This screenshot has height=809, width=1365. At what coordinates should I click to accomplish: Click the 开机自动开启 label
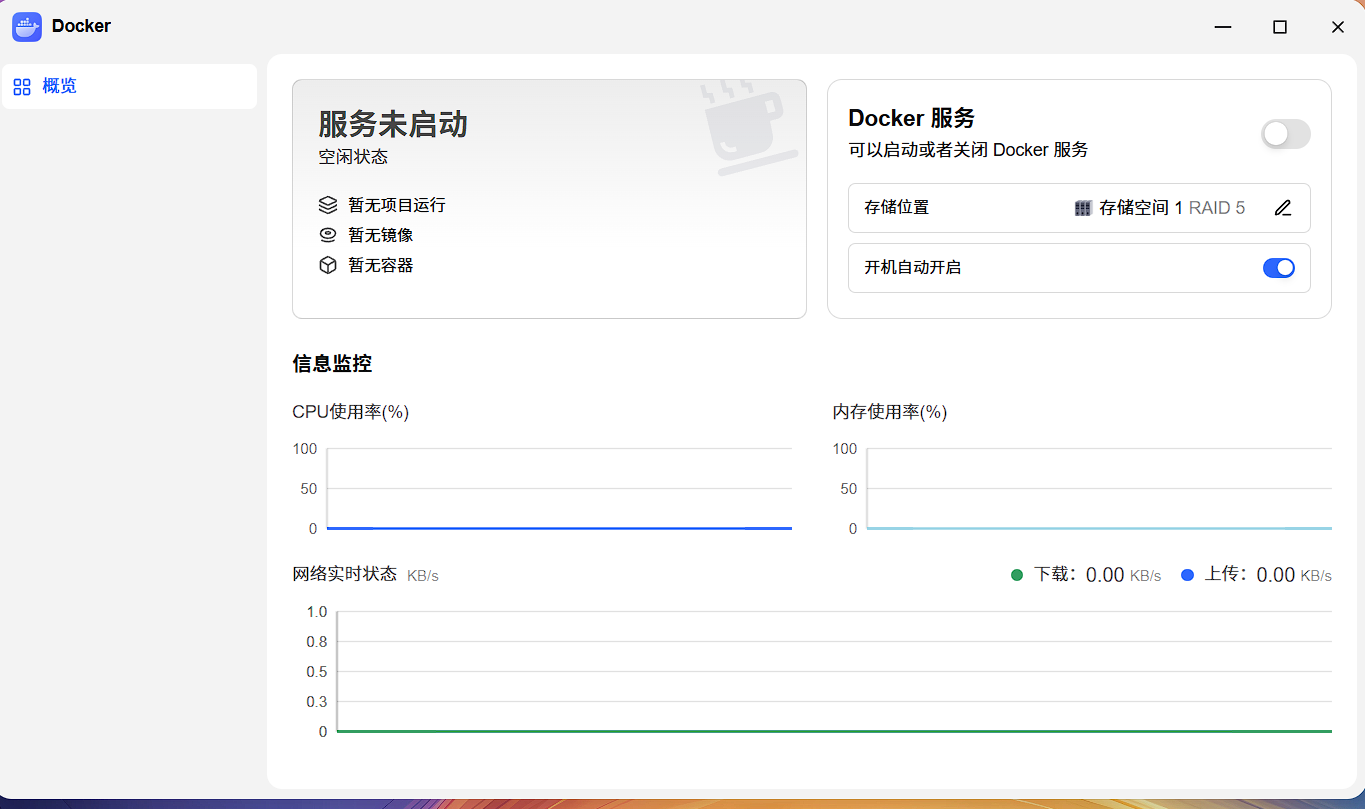pyautogui.click(x=913, y=268)
